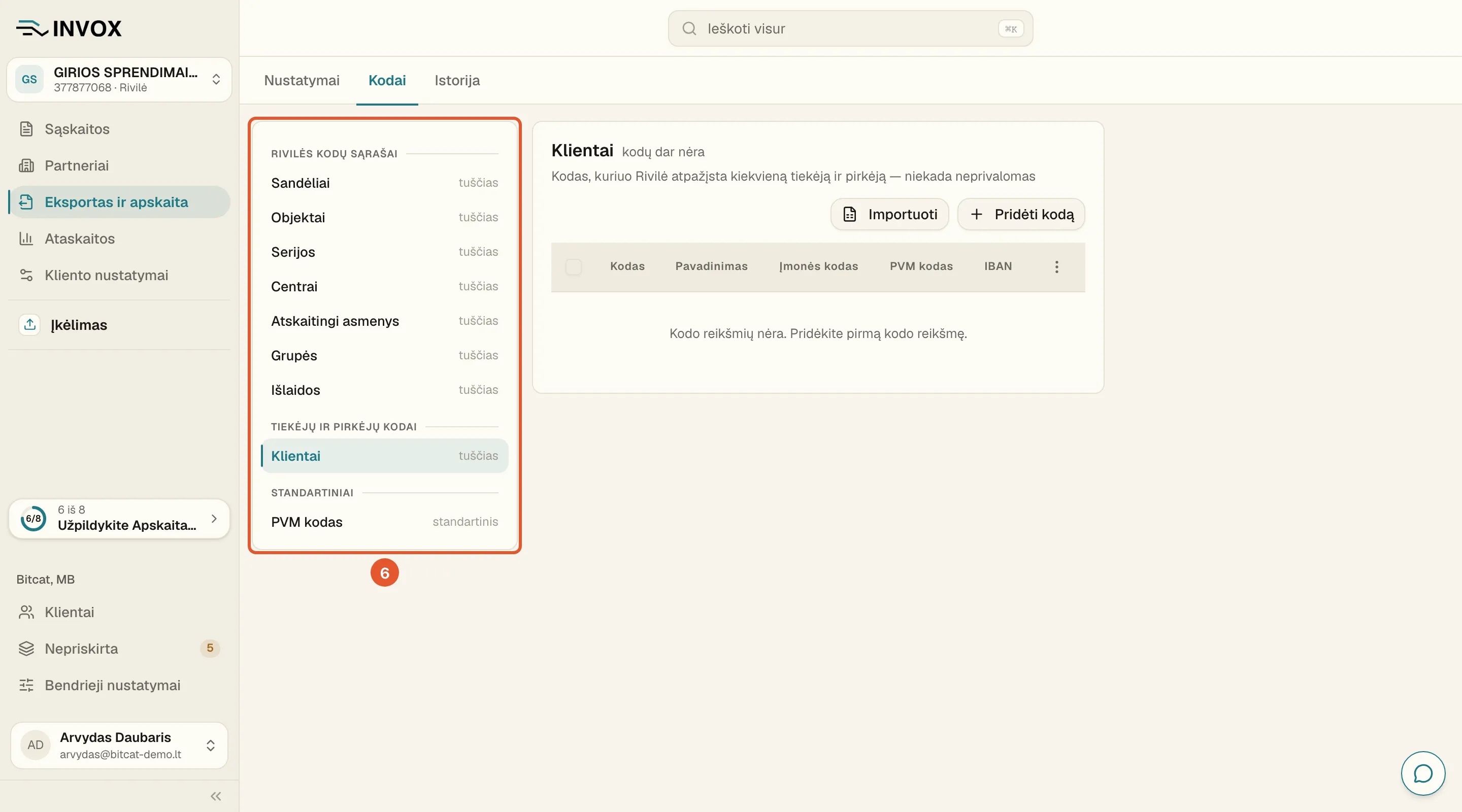
Task: Select the Sandėliai code list
Action: coord(384,183)
